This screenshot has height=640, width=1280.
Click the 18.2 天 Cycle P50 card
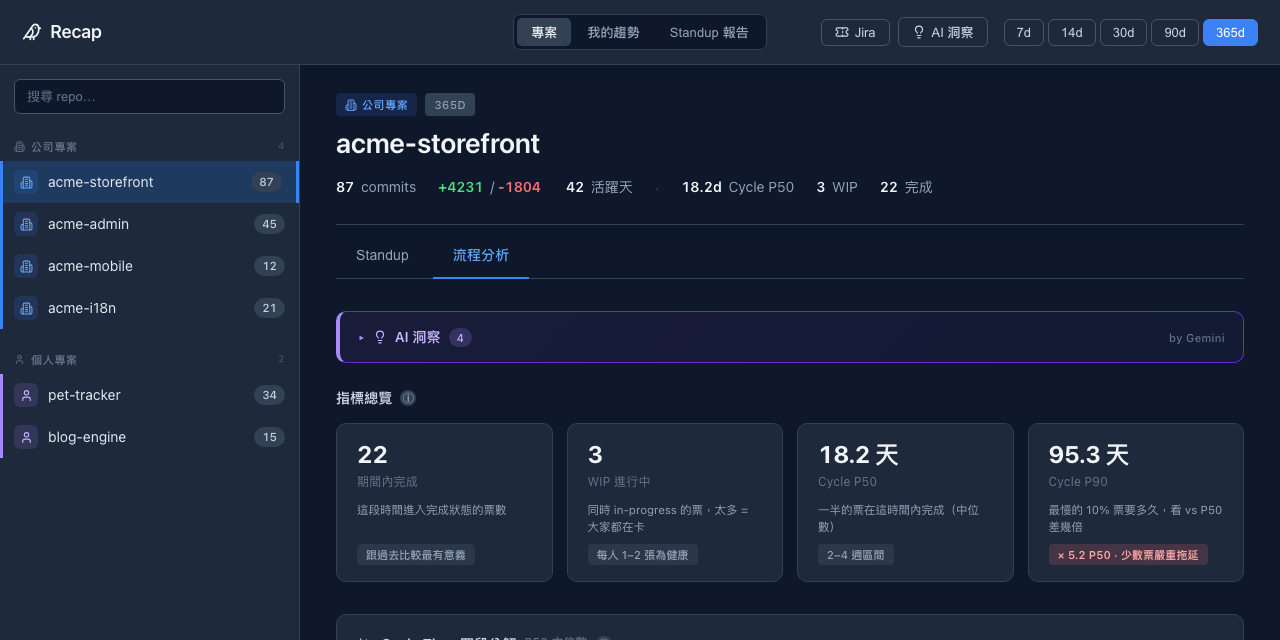click(x=905, y=502)
